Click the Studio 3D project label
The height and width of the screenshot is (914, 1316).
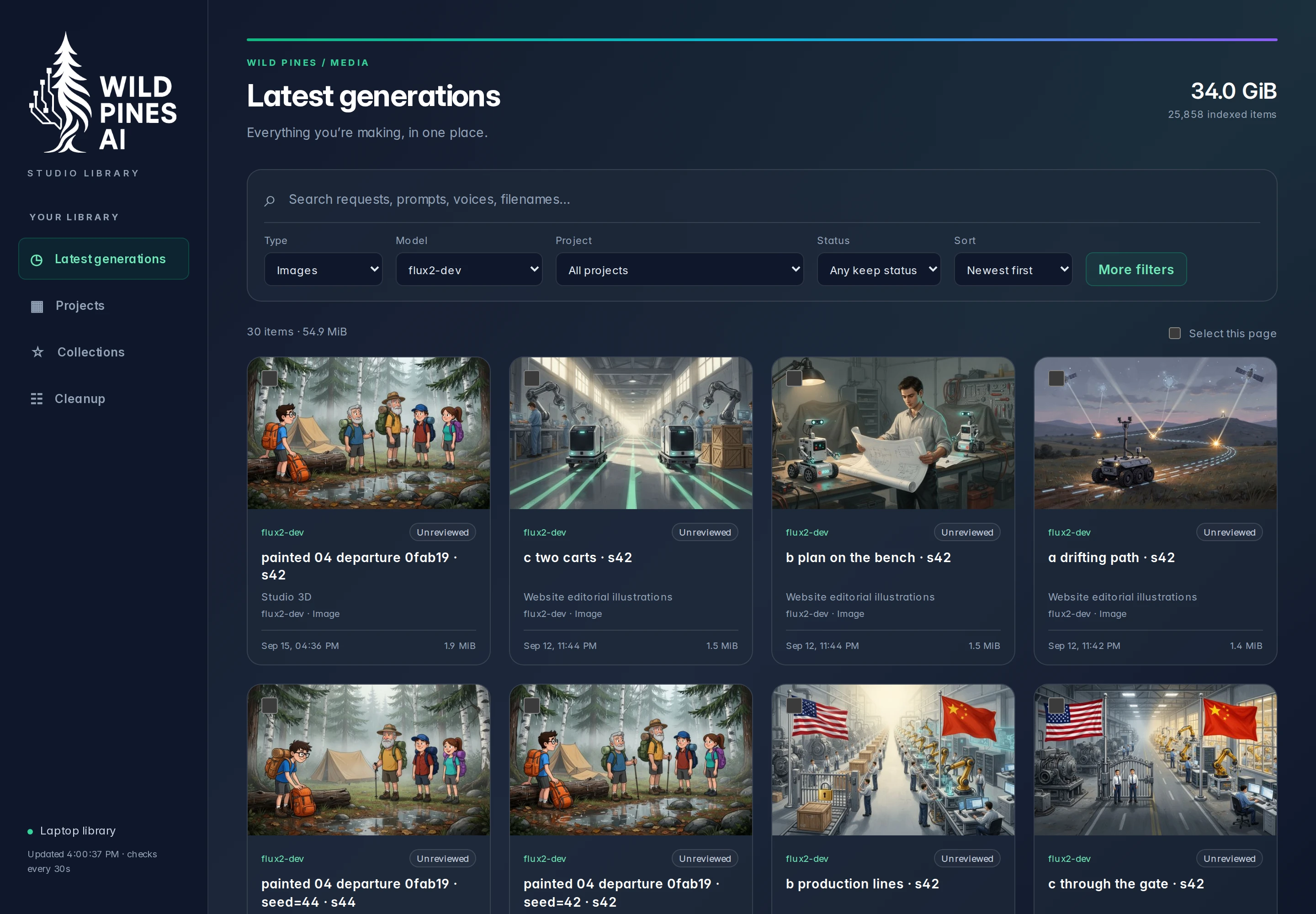coord(287,597)
